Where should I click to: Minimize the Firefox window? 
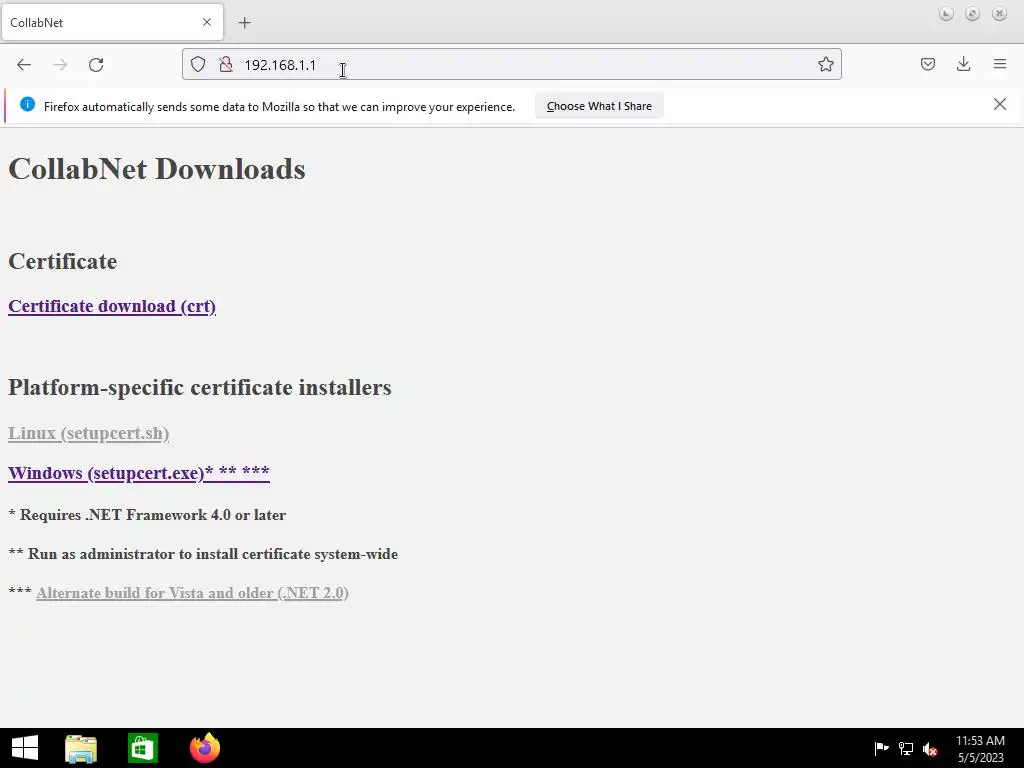946,14
